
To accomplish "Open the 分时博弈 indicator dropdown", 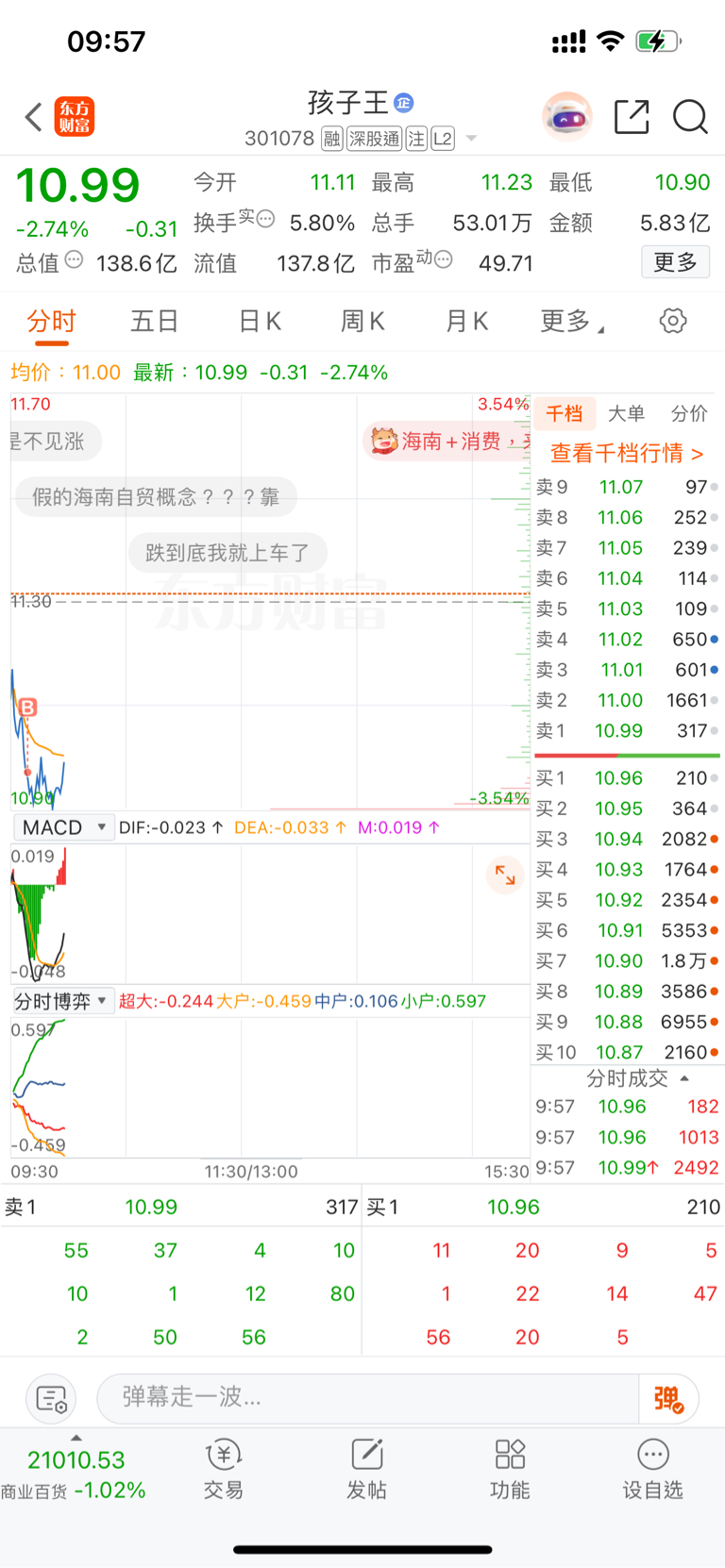I will pyautogui.click(x=63, y=1001).
